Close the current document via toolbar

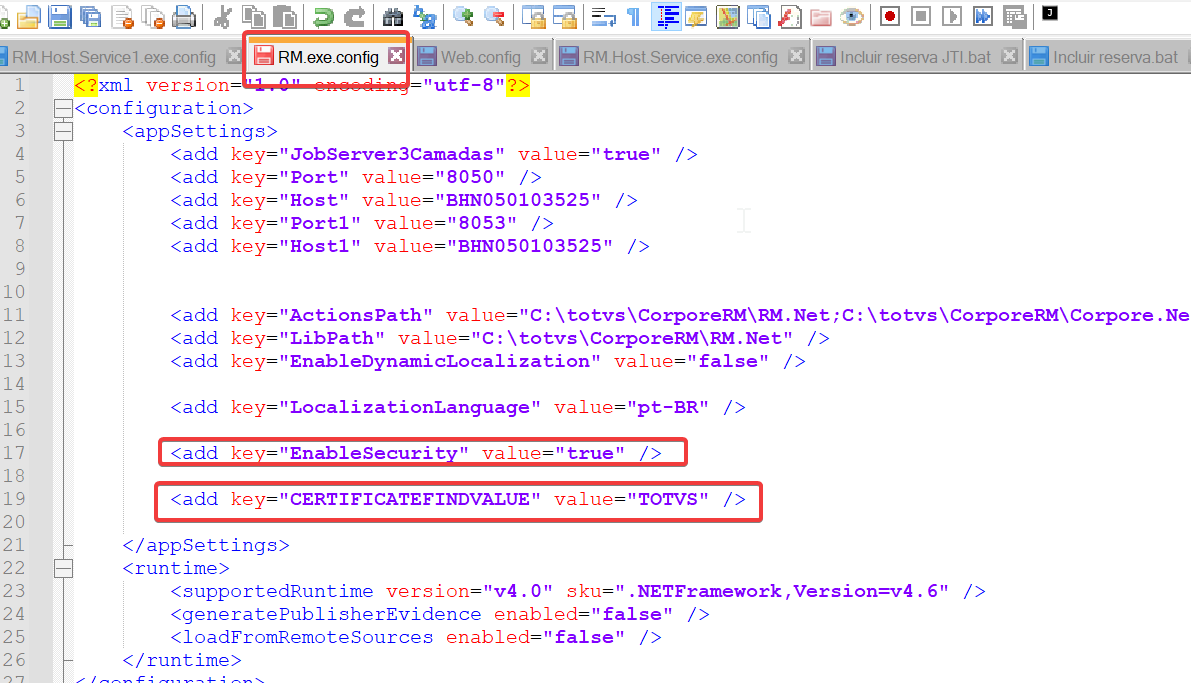(122, 17)
